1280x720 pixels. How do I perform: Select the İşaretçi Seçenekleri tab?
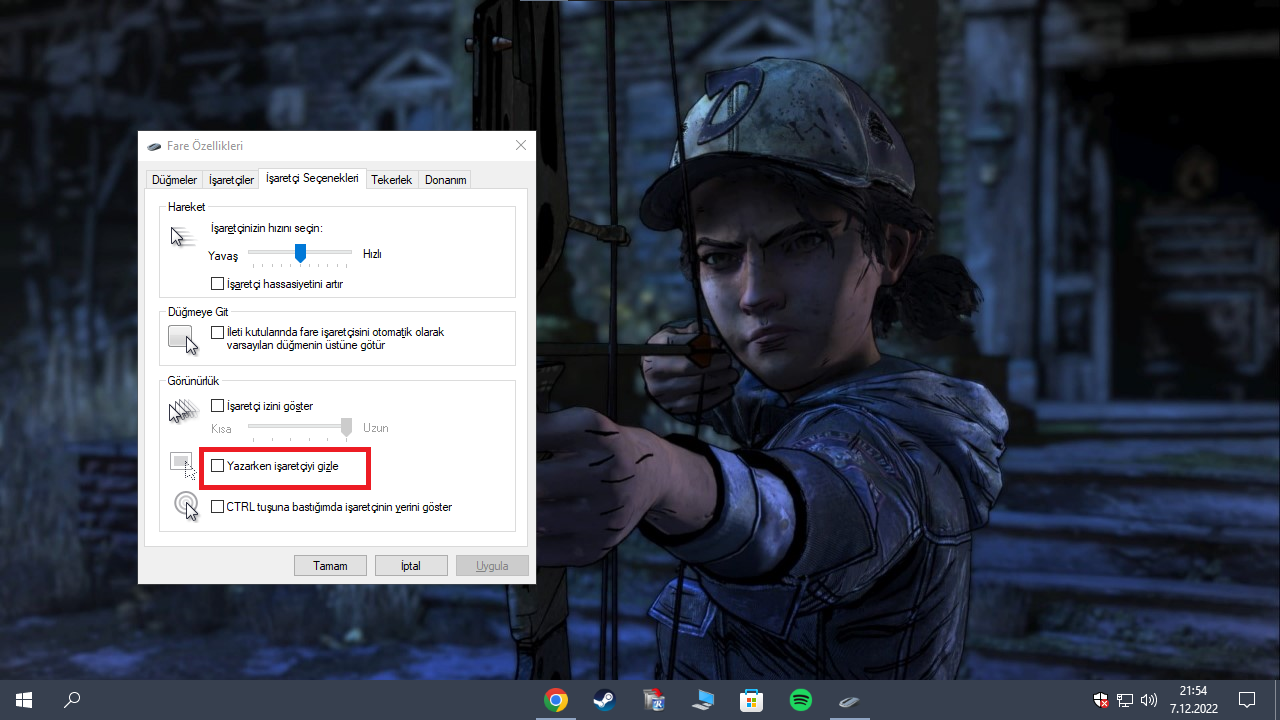tap(312, 178)
